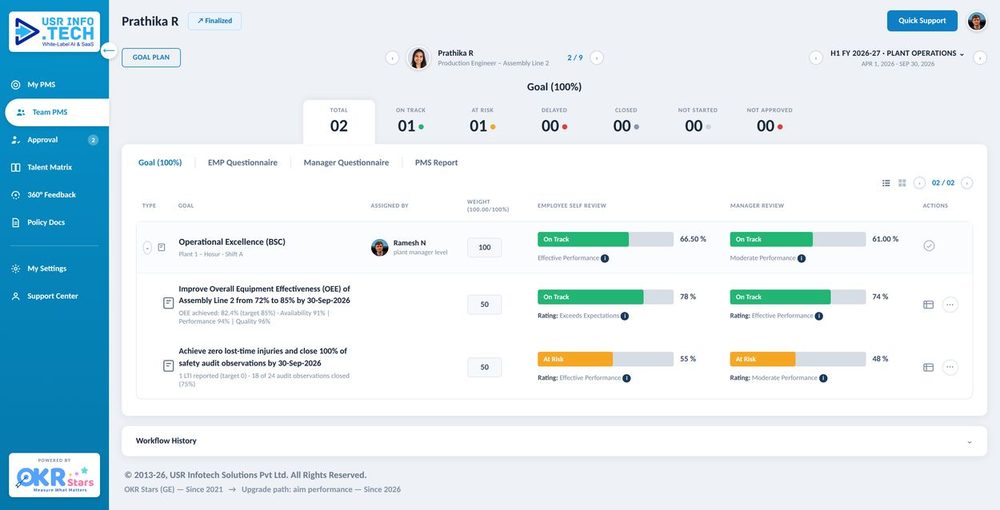This screenshot has width=1000, height=510.
Task: Click the Operational Excellence manager review progress bar
Action: click(x=798, y=240)
